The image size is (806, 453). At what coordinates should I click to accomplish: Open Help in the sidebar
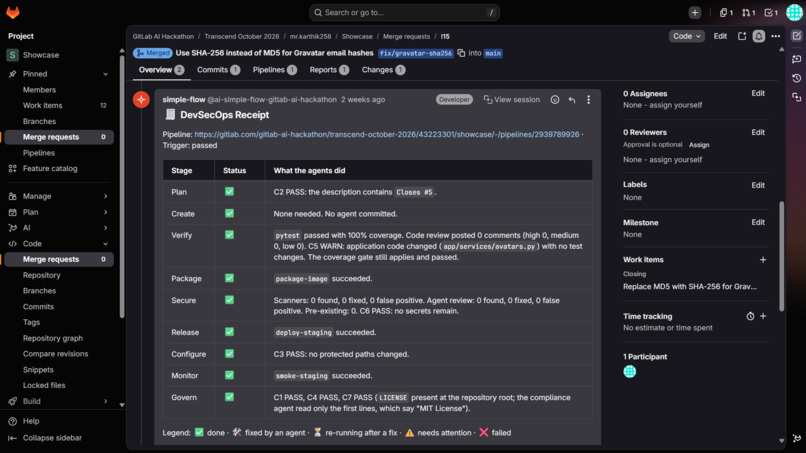pyautogui.click(x=31, y=421)
